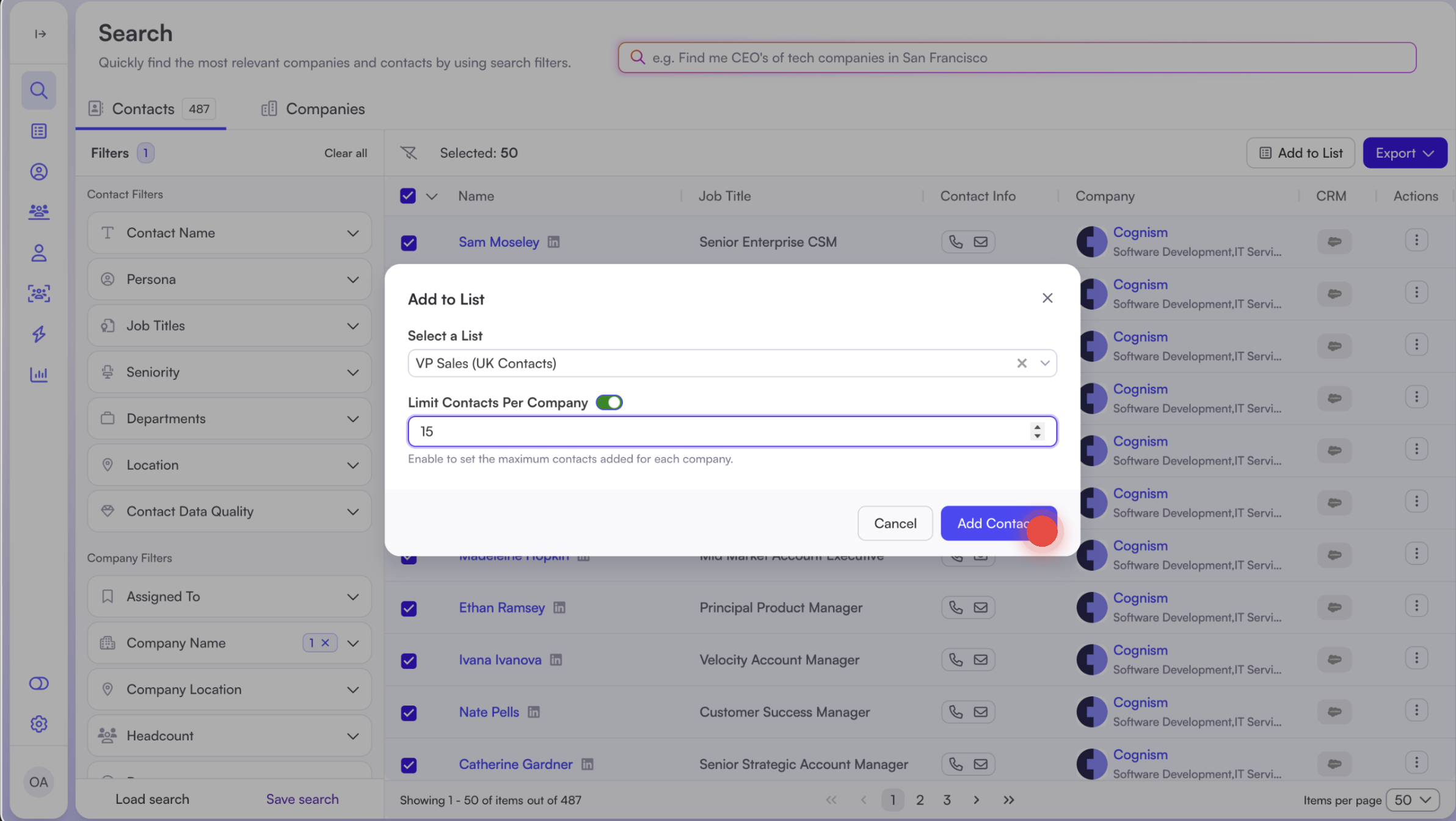
Task: Click LinkedIn icon next to Sam Moseley
Action: (x=553, y=242)
